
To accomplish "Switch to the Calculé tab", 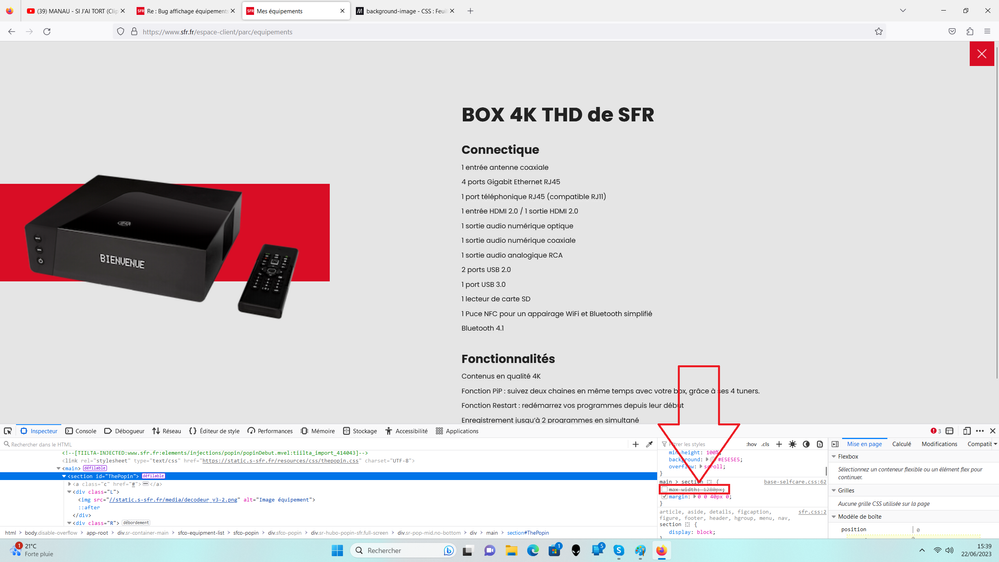I will tap(901, 444).
